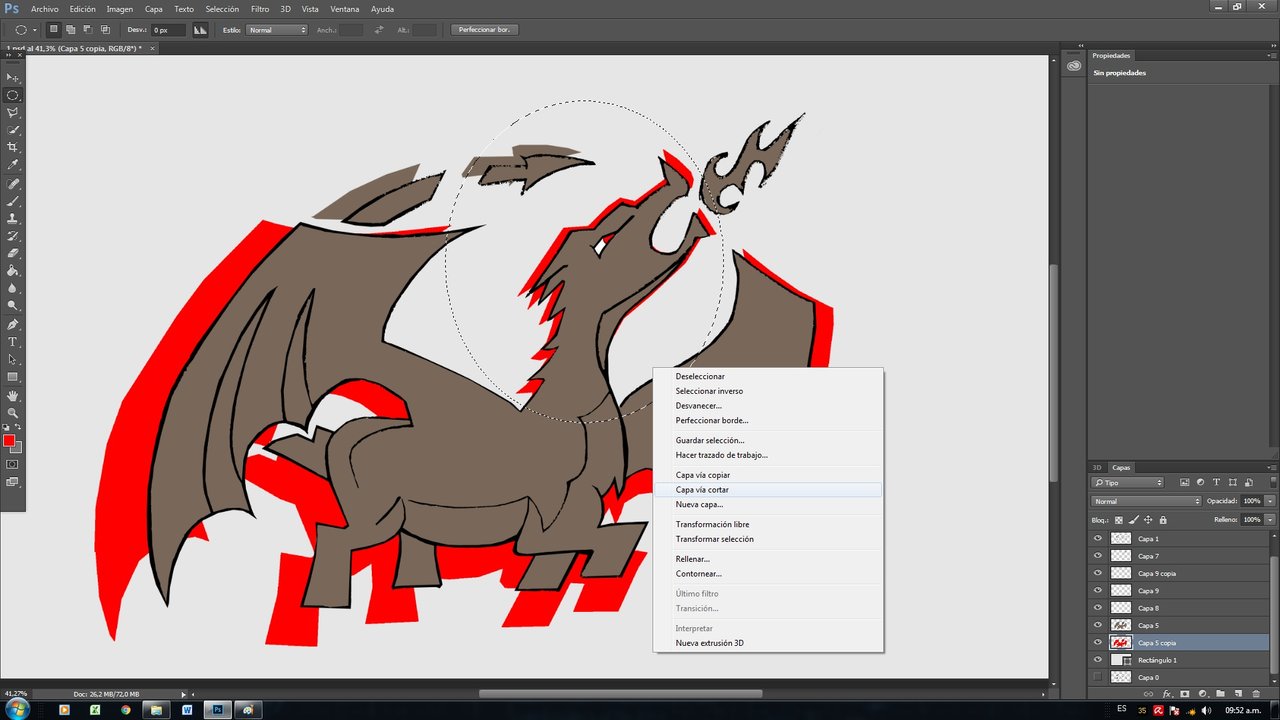
Task: Click the red foreground color swatch
Action: [9, 441]
